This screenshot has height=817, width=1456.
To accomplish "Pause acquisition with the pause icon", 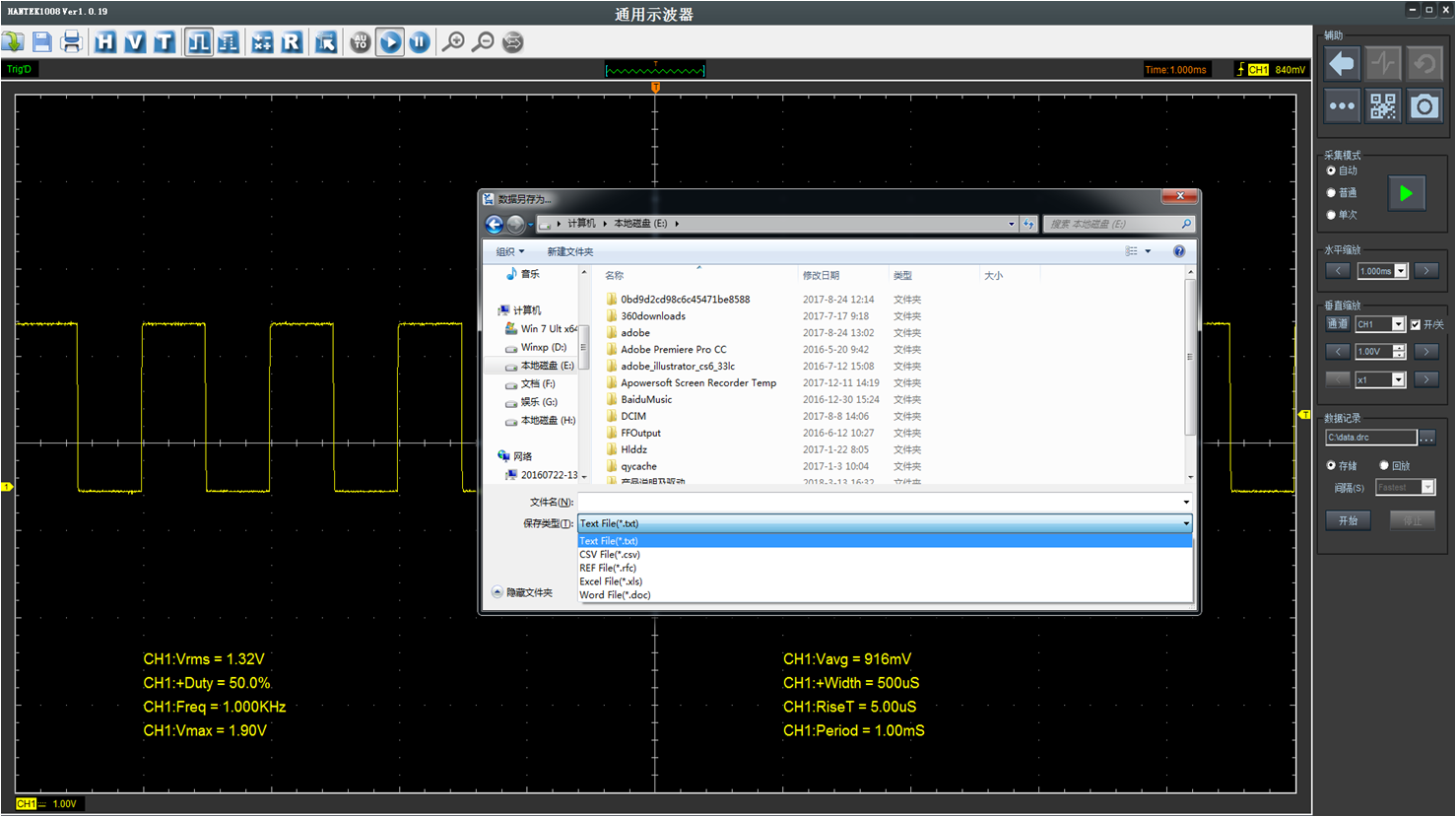I will (420, 42).
